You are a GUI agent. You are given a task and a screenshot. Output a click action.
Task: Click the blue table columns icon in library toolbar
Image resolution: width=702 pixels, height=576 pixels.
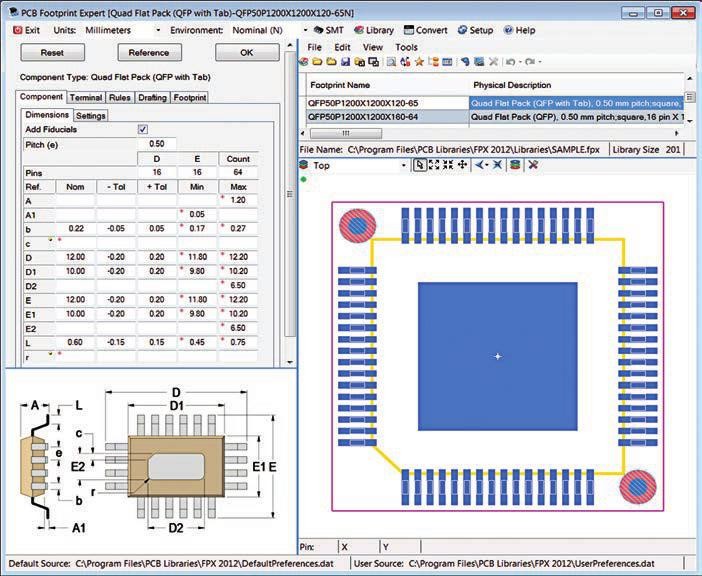pyautogui.click(x=447, y=62)
